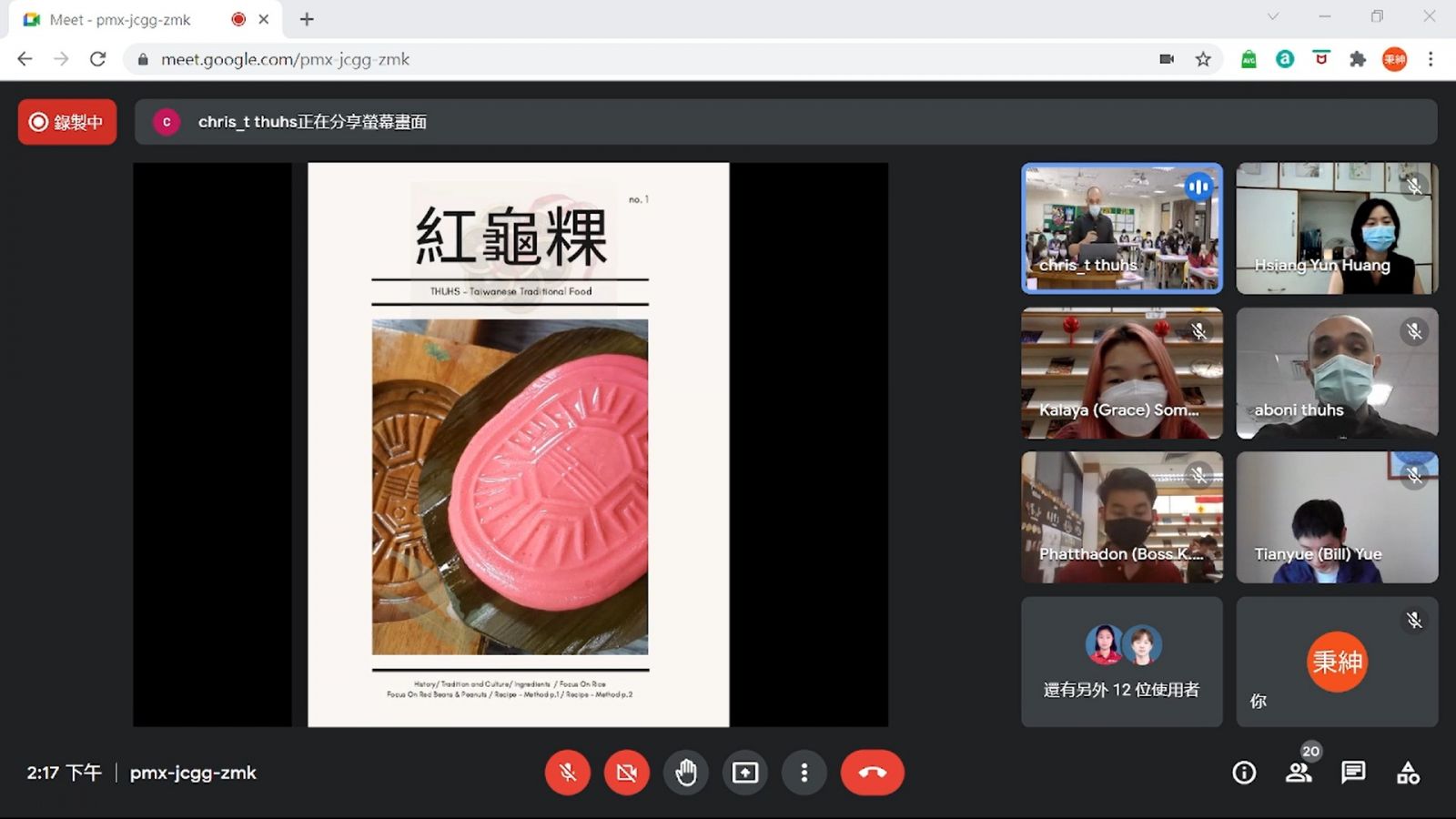Expand the 12 other users tile
Screen dimensions: 1456x819
pyautogui.click(x=1121, y=662)
